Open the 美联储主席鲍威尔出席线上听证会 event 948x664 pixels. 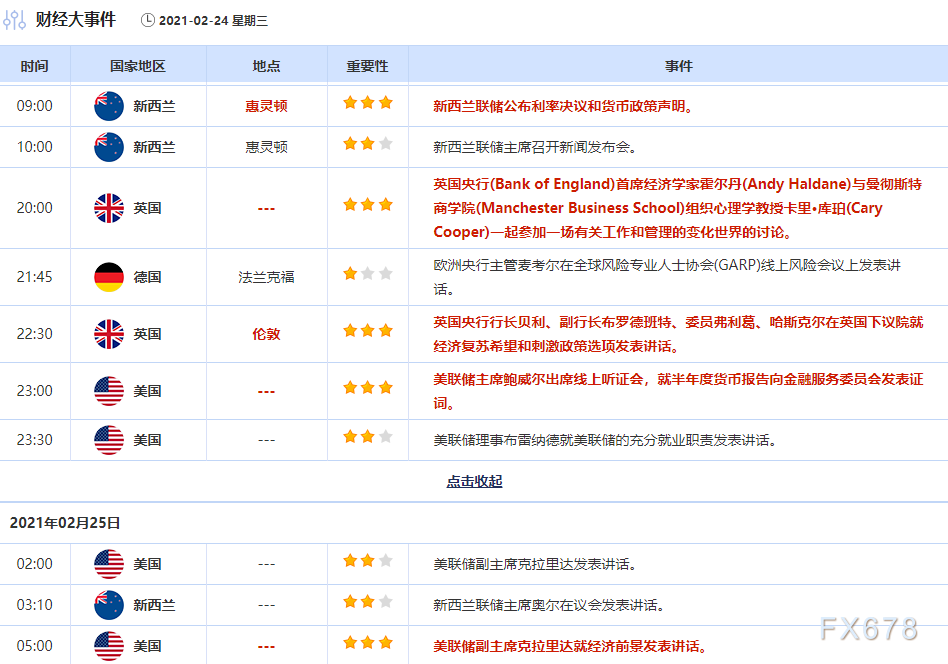click(x=677, y=391)
